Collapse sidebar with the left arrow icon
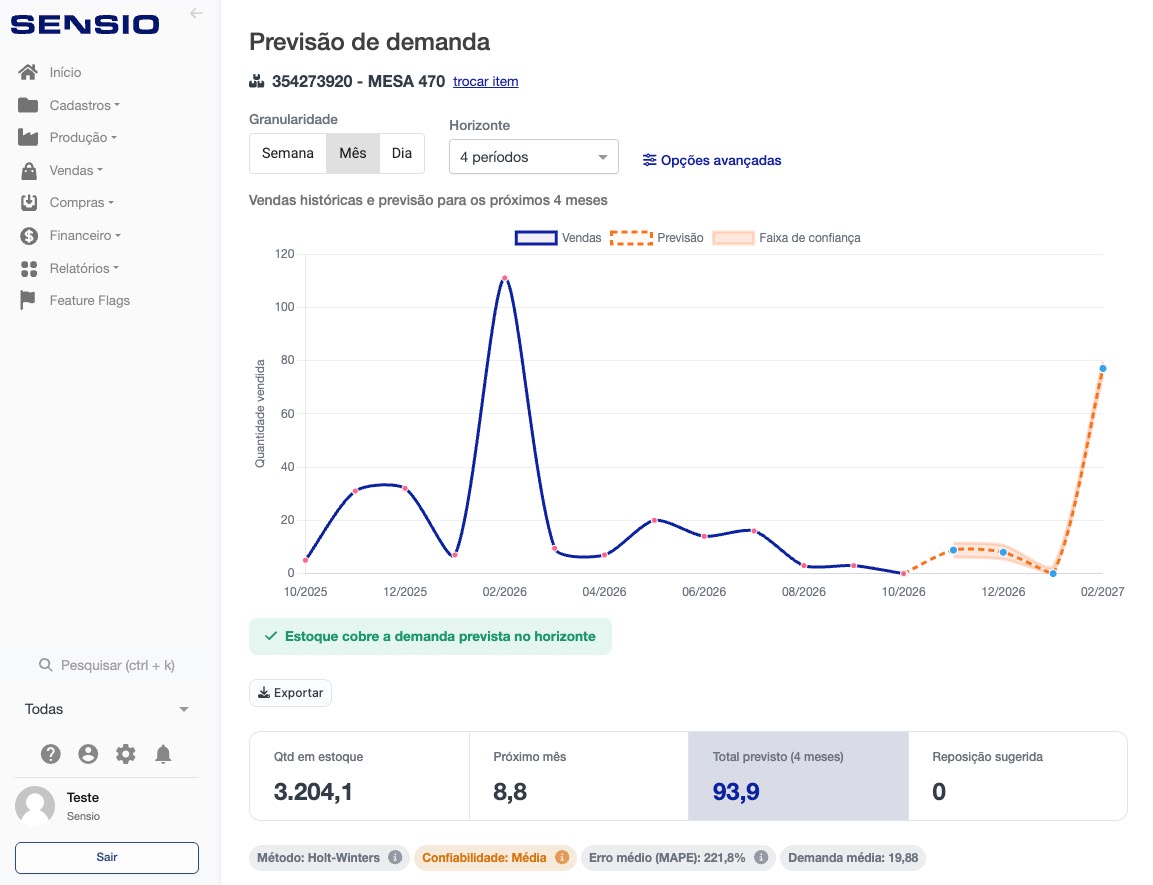 tap(196, 13)
